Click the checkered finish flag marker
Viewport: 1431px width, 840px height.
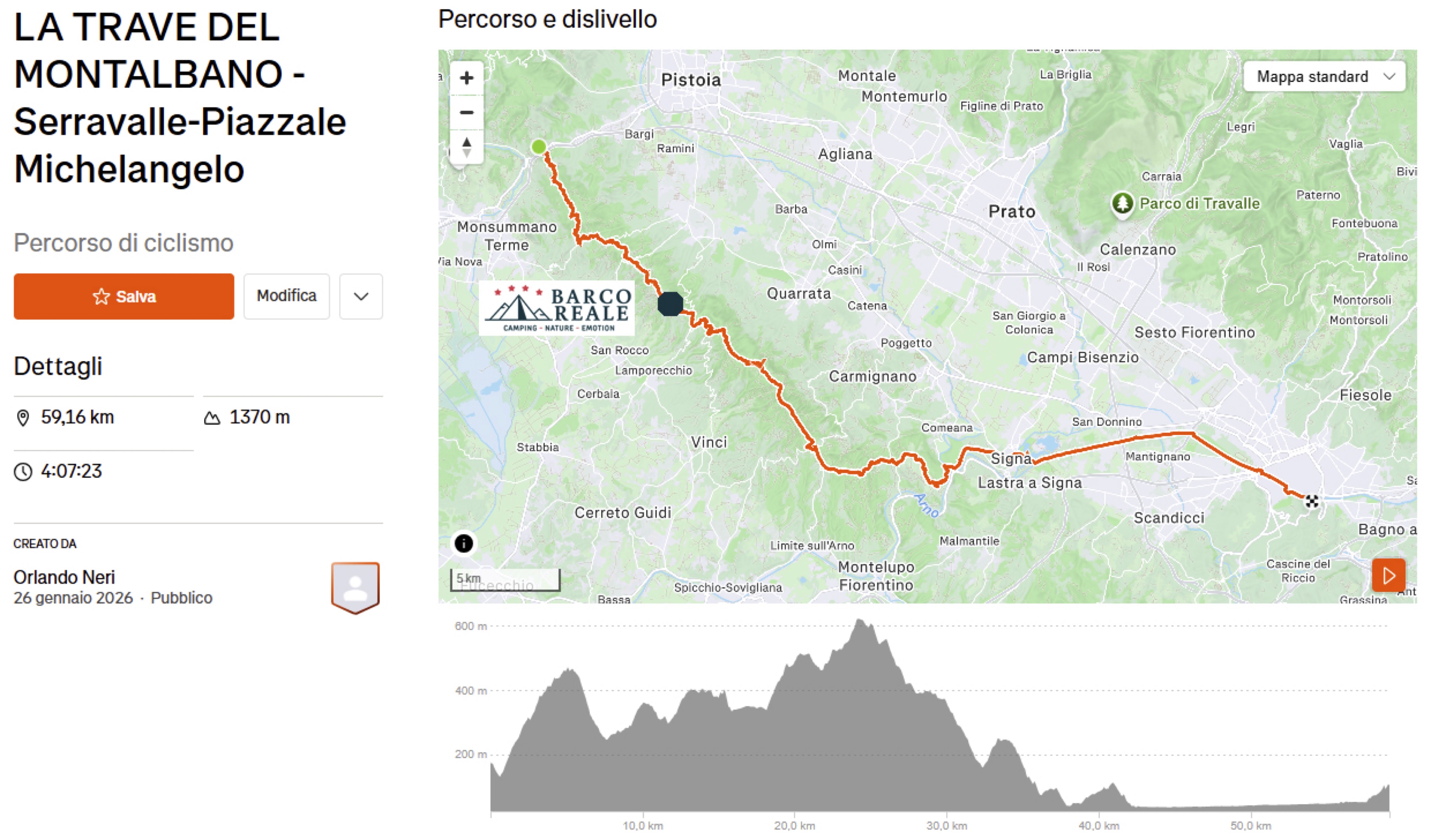click(1312, 501)
